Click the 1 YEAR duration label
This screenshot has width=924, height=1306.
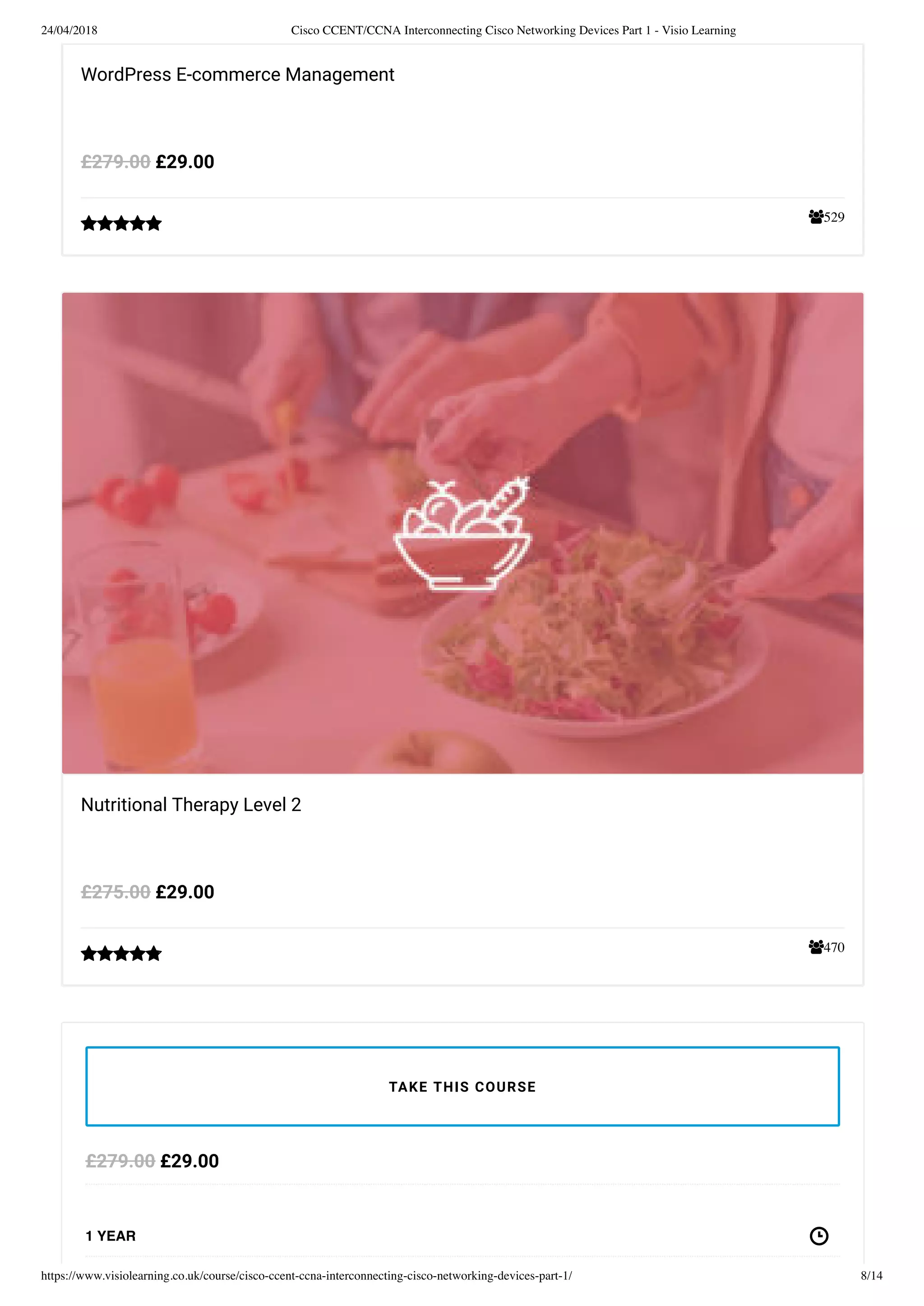(x=111, y=1236)
